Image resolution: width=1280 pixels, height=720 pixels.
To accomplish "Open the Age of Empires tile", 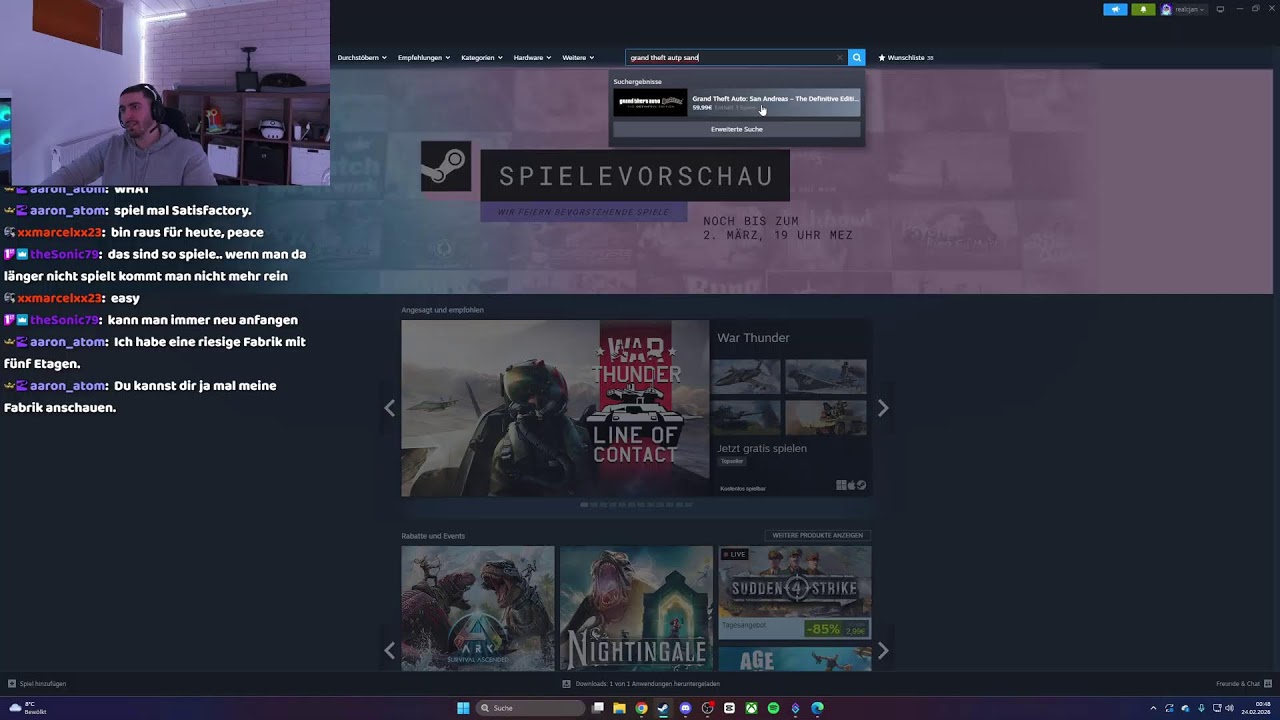I will 795,659.
